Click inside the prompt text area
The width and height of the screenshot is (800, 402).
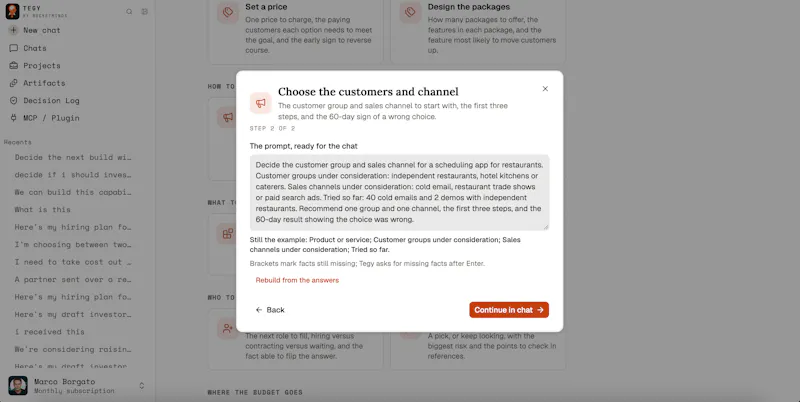(399, 192)
